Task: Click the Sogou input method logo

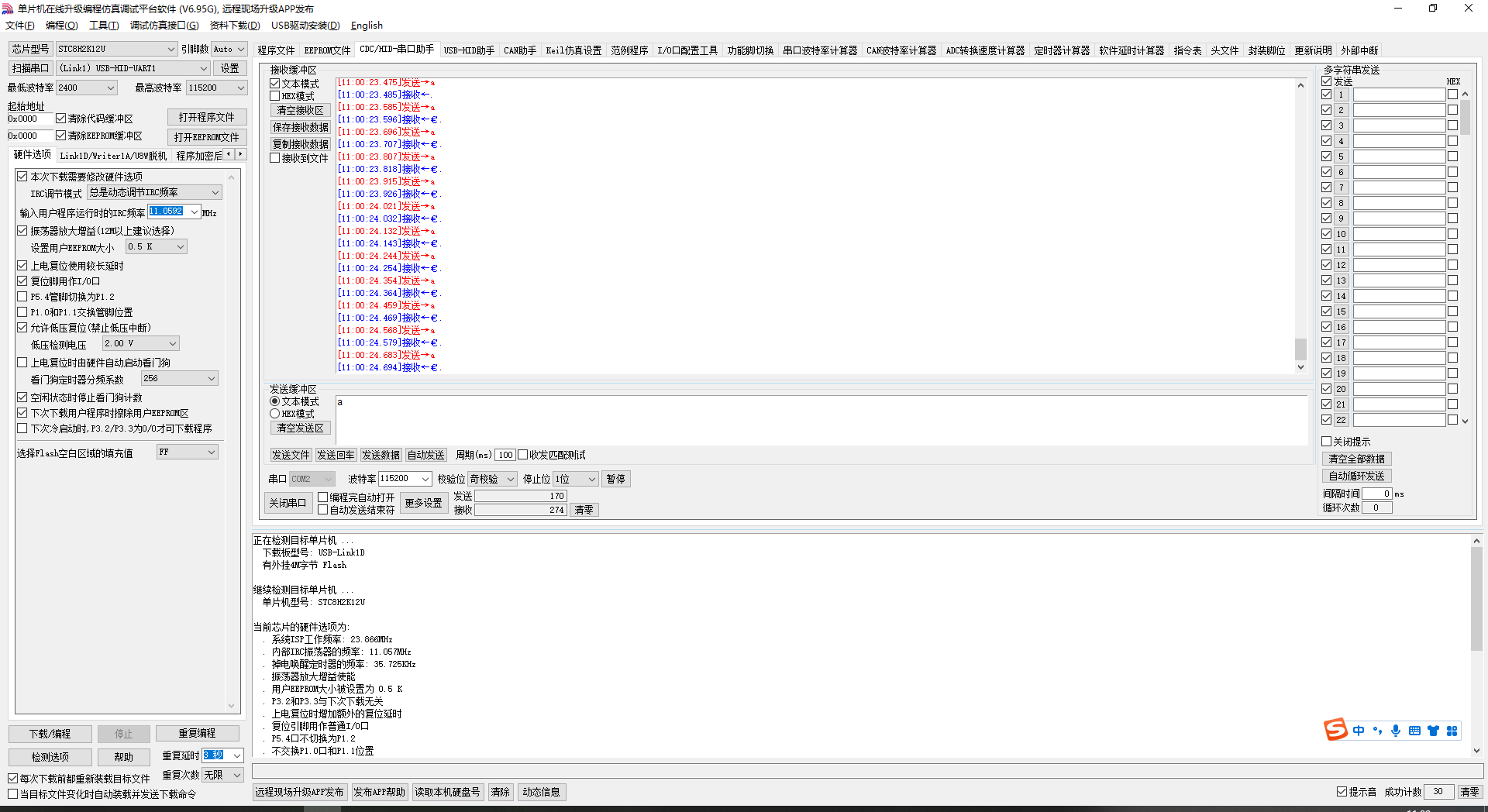Action: coord(1335,729)
